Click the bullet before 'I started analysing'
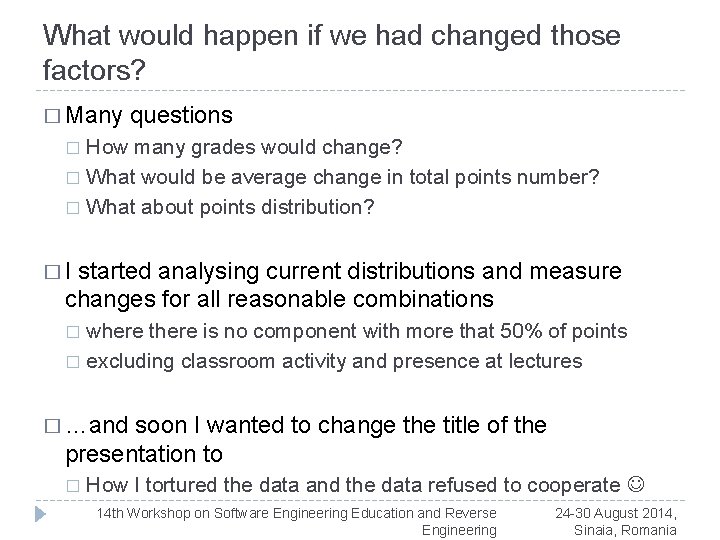 pyautogui.click(x=53, y=273)
